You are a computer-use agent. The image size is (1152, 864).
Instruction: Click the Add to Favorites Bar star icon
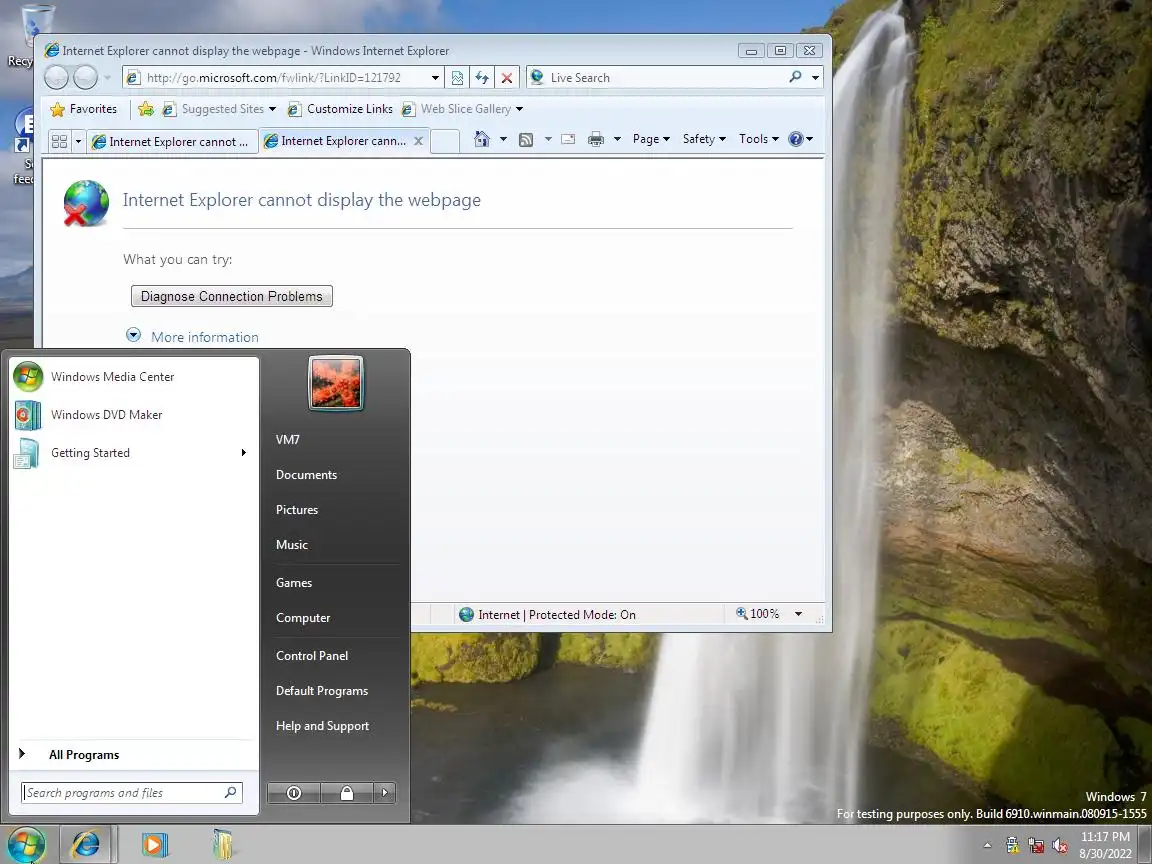click(145, 109)
